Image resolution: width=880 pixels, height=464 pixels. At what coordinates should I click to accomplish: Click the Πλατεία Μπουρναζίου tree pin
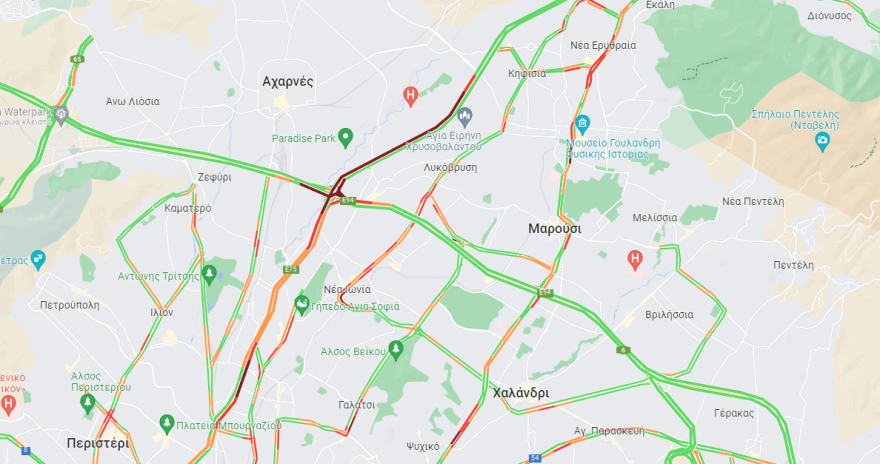pos(166,424)
